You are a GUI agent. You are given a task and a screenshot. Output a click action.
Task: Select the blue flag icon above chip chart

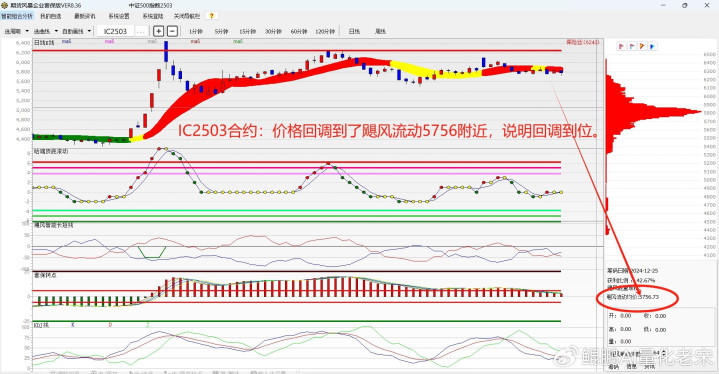click(x=652, y=46)
